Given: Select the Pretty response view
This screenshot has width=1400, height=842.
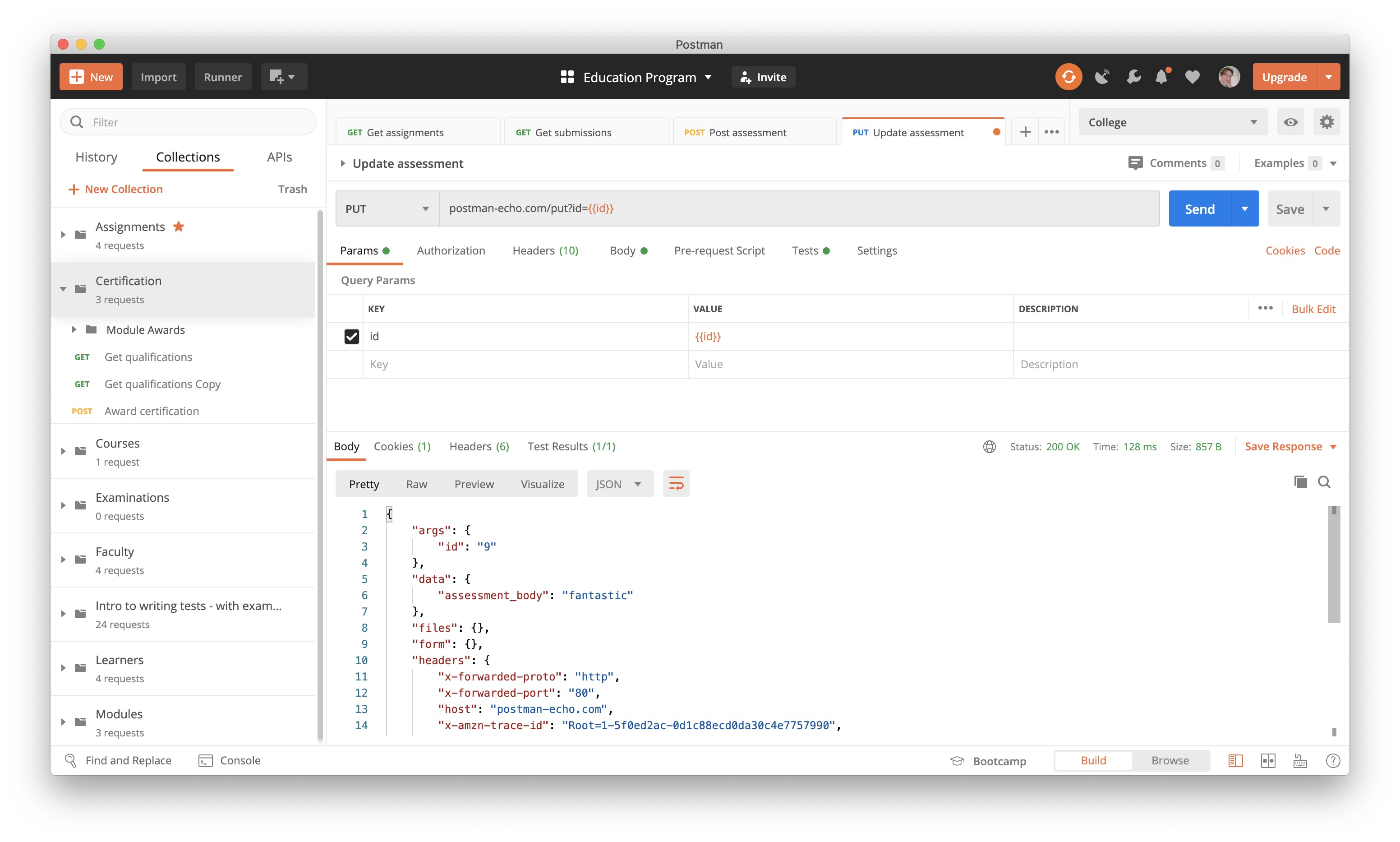Looking at the screenshot, I should coord(364,483).
